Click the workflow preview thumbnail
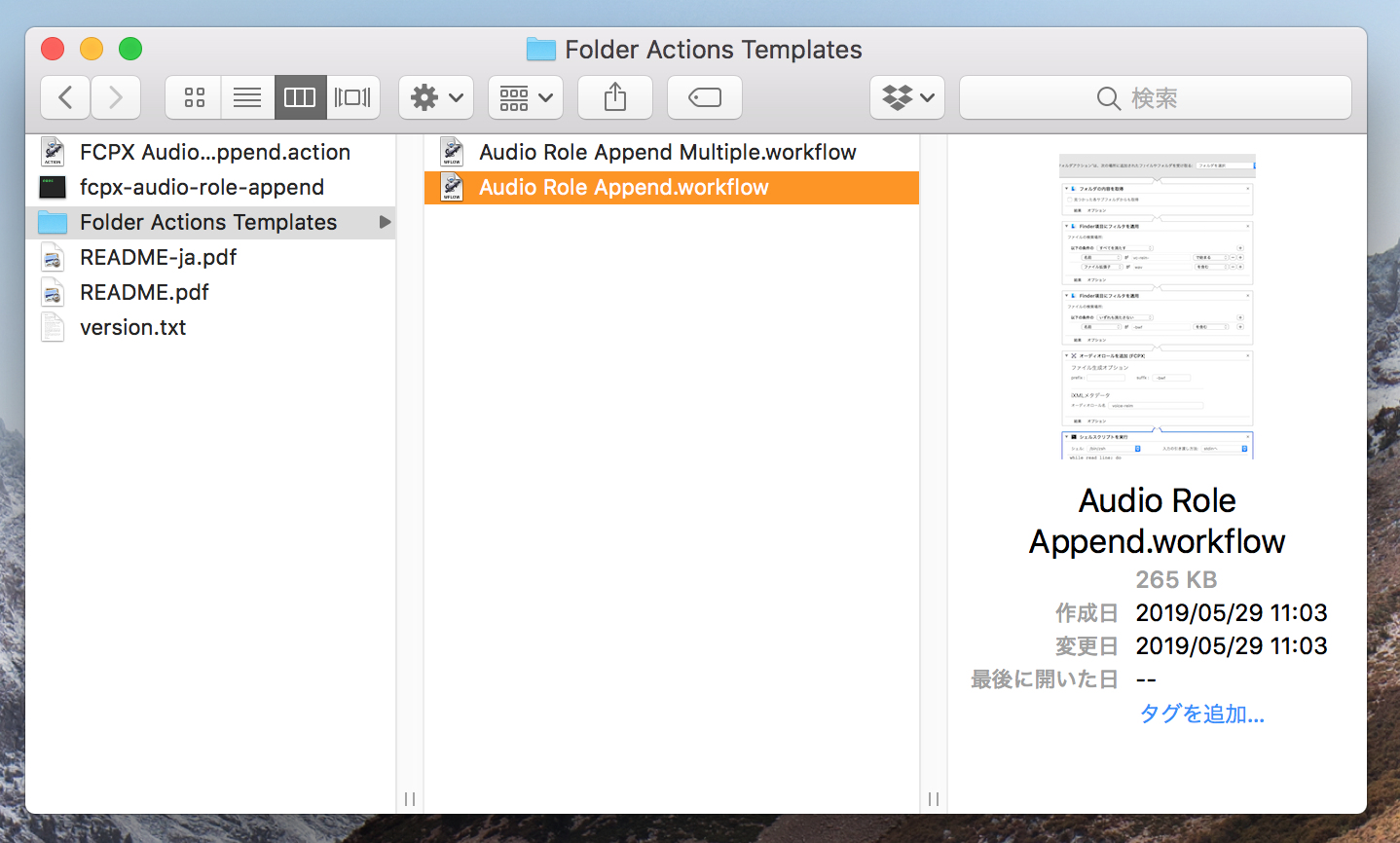 (1158, 306)
